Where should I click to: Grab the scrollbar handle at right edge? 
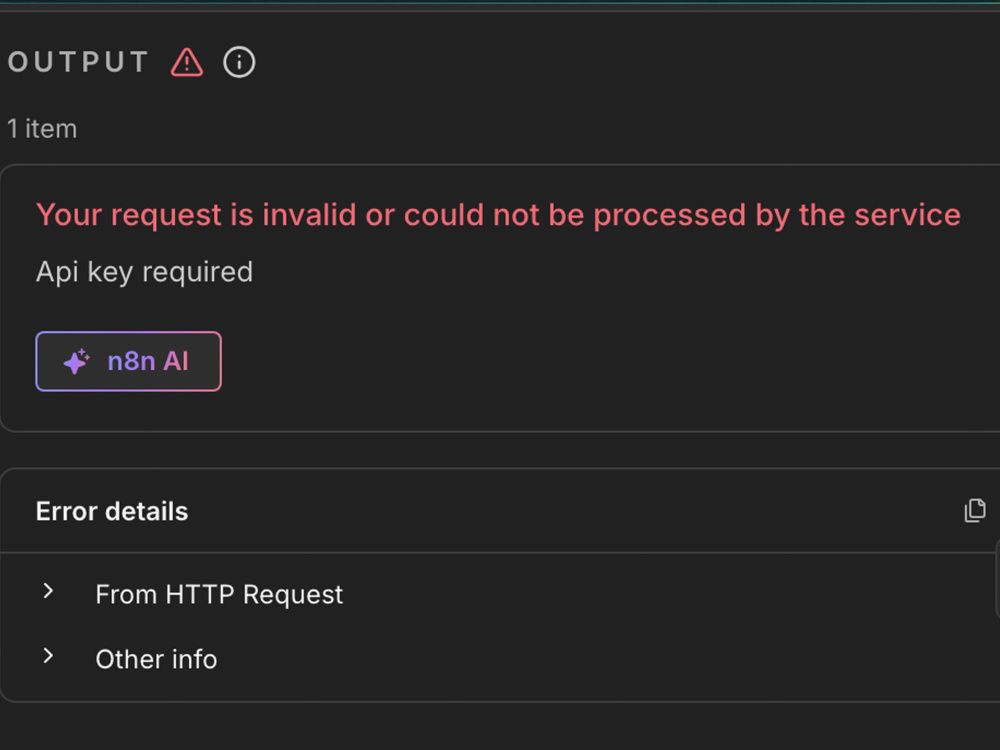click(997, 579)
